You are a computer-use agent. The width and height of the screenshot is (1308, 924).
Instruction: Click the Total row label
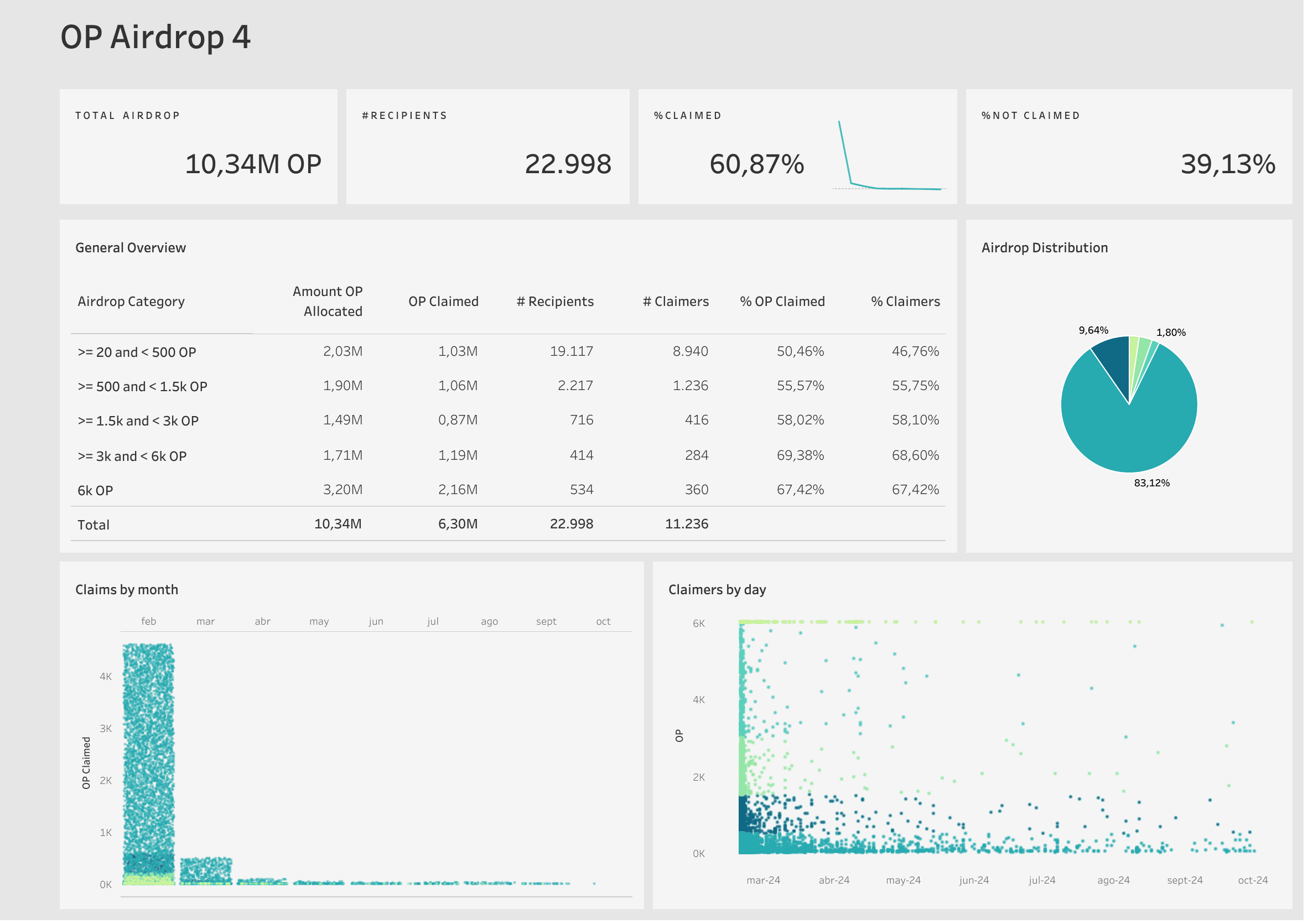(94, 526)
